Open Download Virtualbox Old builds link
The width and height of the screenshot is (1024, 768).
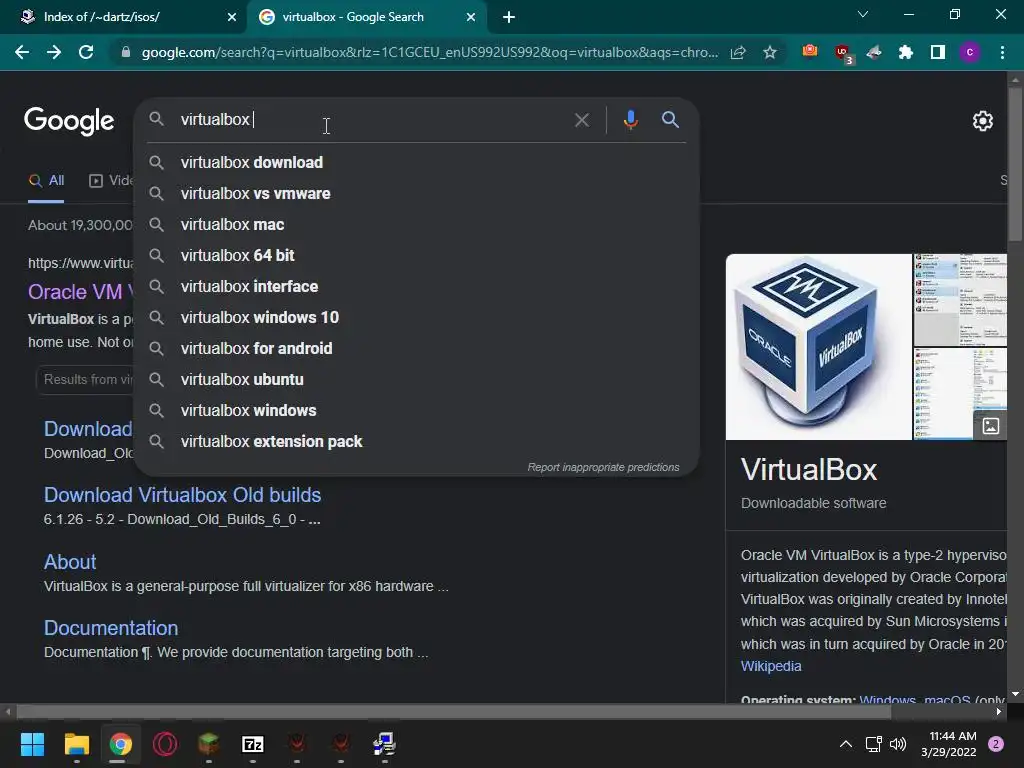[x=182, y=495]
